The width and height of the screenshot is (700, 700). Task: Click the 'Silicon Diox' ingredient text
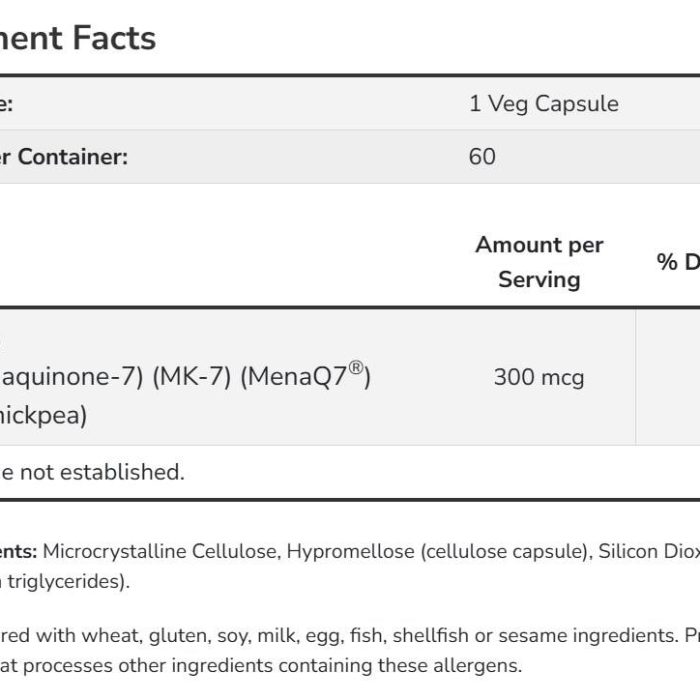click(x=649, y=551)
